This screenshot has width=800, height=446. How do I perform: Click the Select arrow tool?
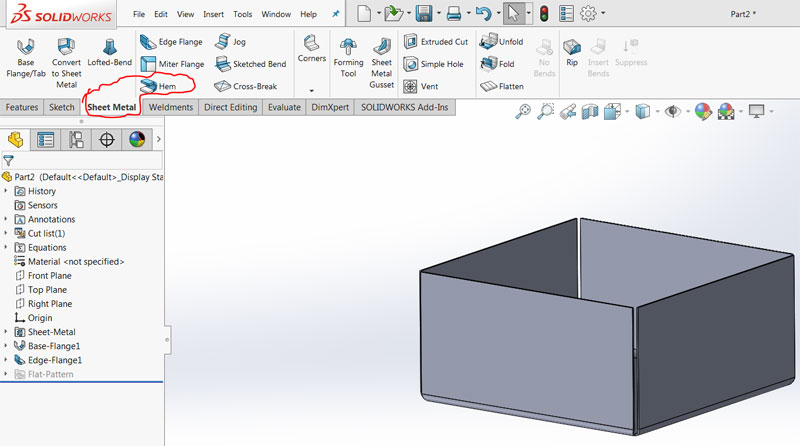pos(513,13)
